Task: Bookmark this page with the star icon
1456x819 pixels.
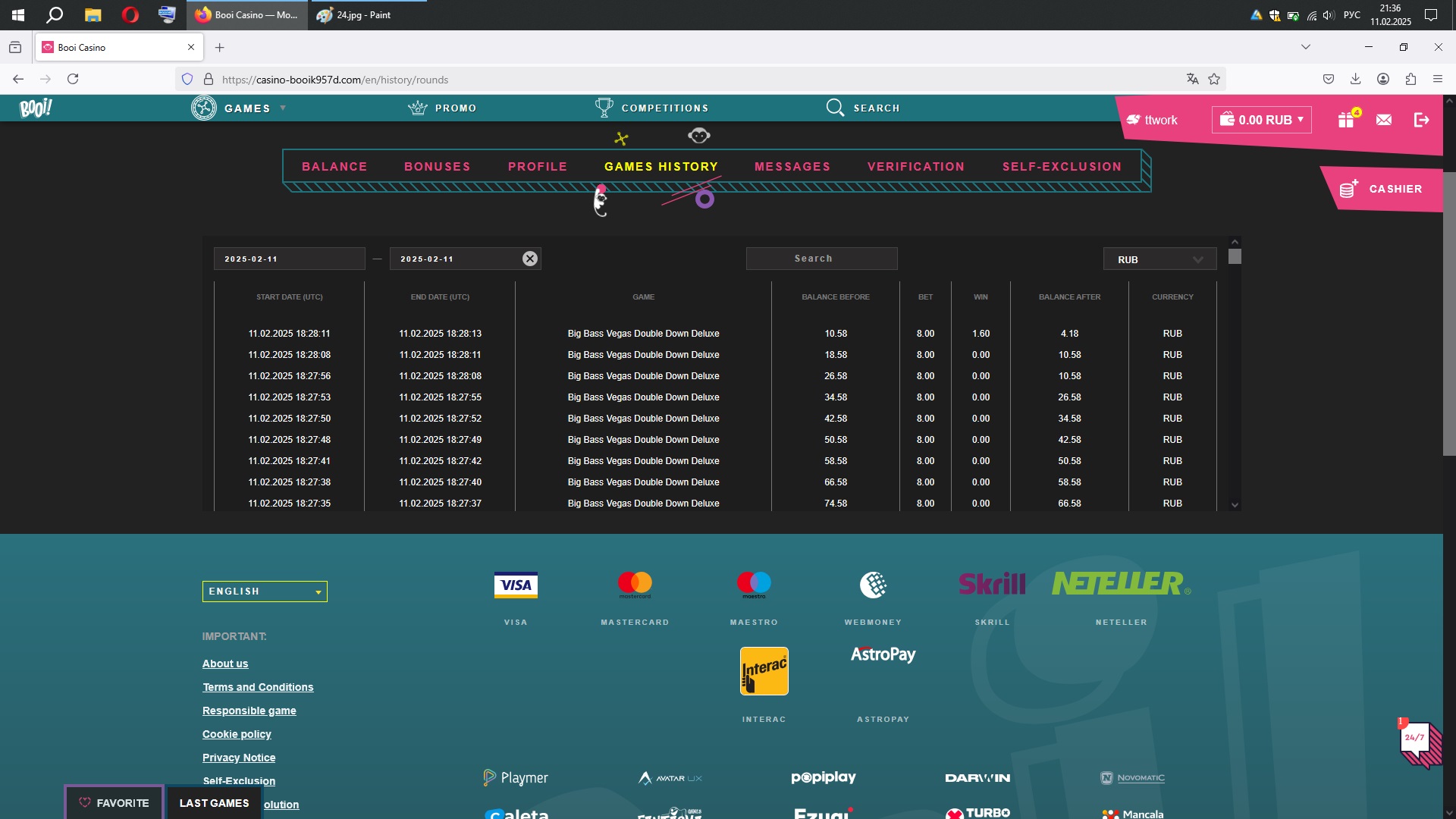Action: (x=1214, y=79)
